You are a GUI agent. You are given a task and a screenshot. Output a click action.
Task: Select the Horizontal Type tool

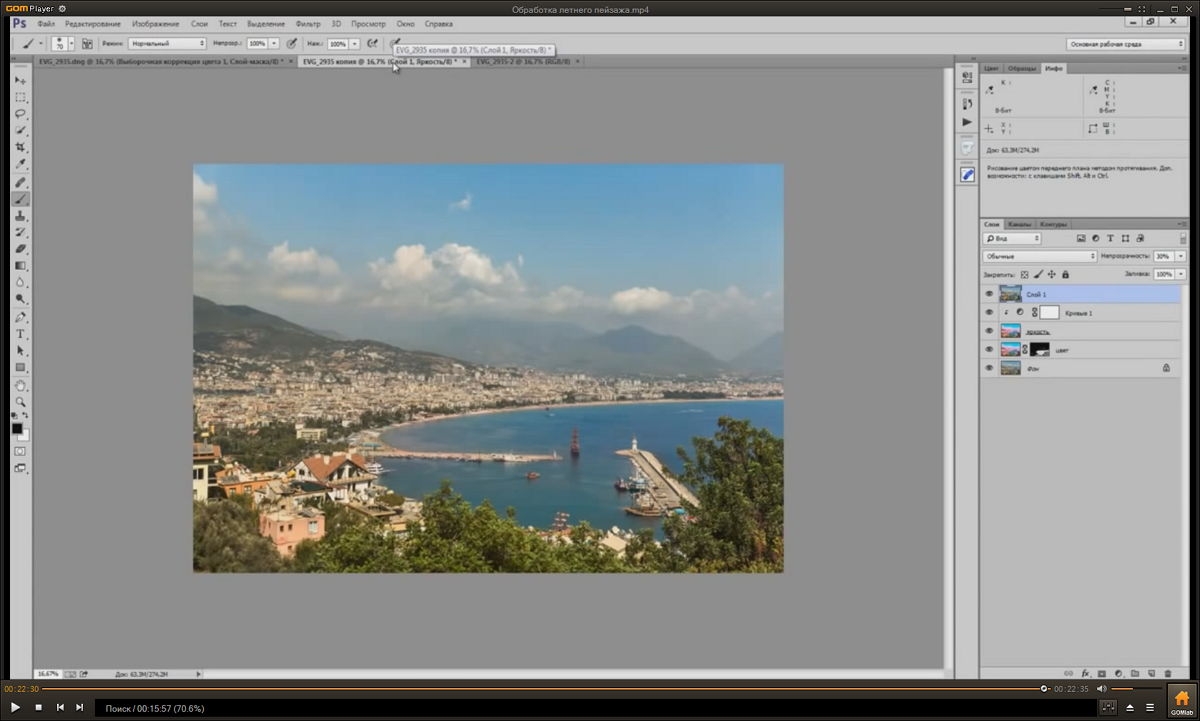pyautogui.click(x=21, y=334)
